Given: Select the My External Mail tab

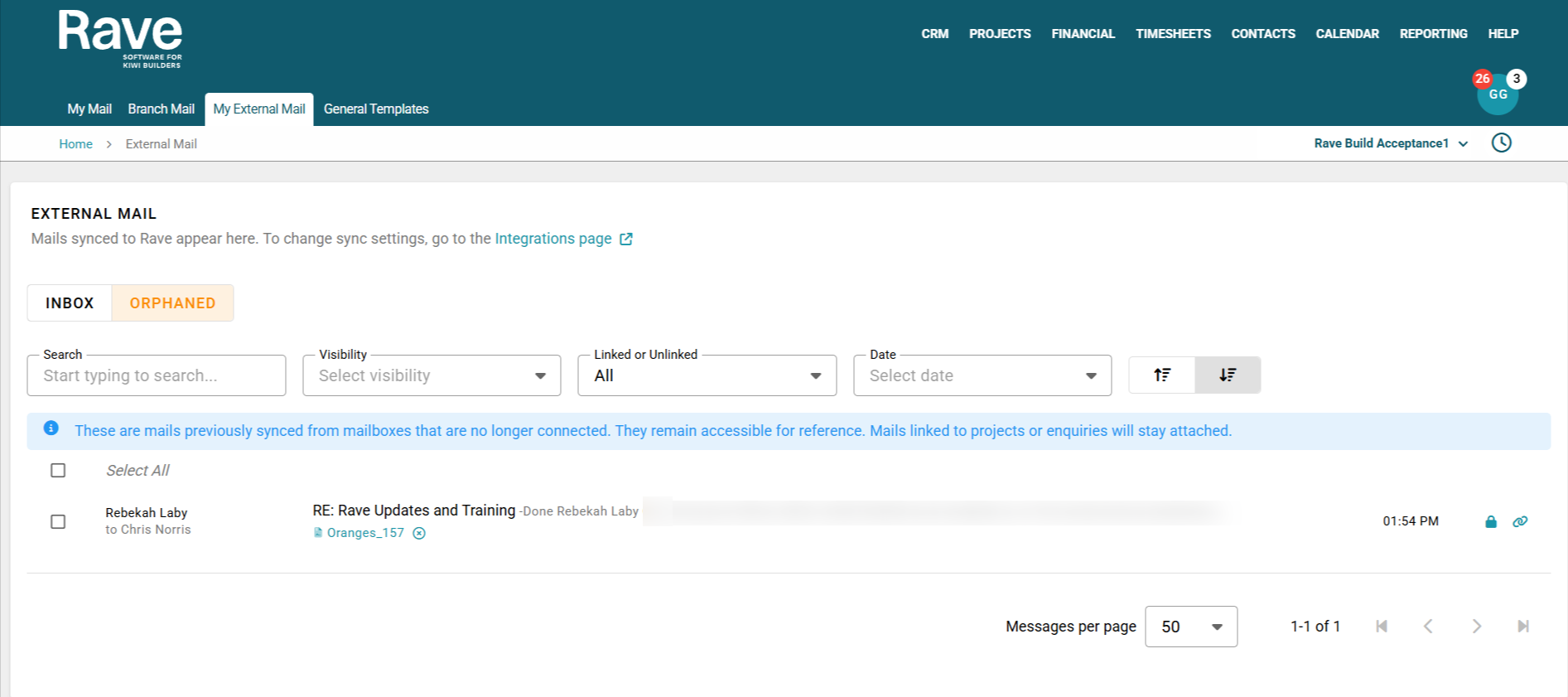Looking at the screenshot, I should coord(259,109).
